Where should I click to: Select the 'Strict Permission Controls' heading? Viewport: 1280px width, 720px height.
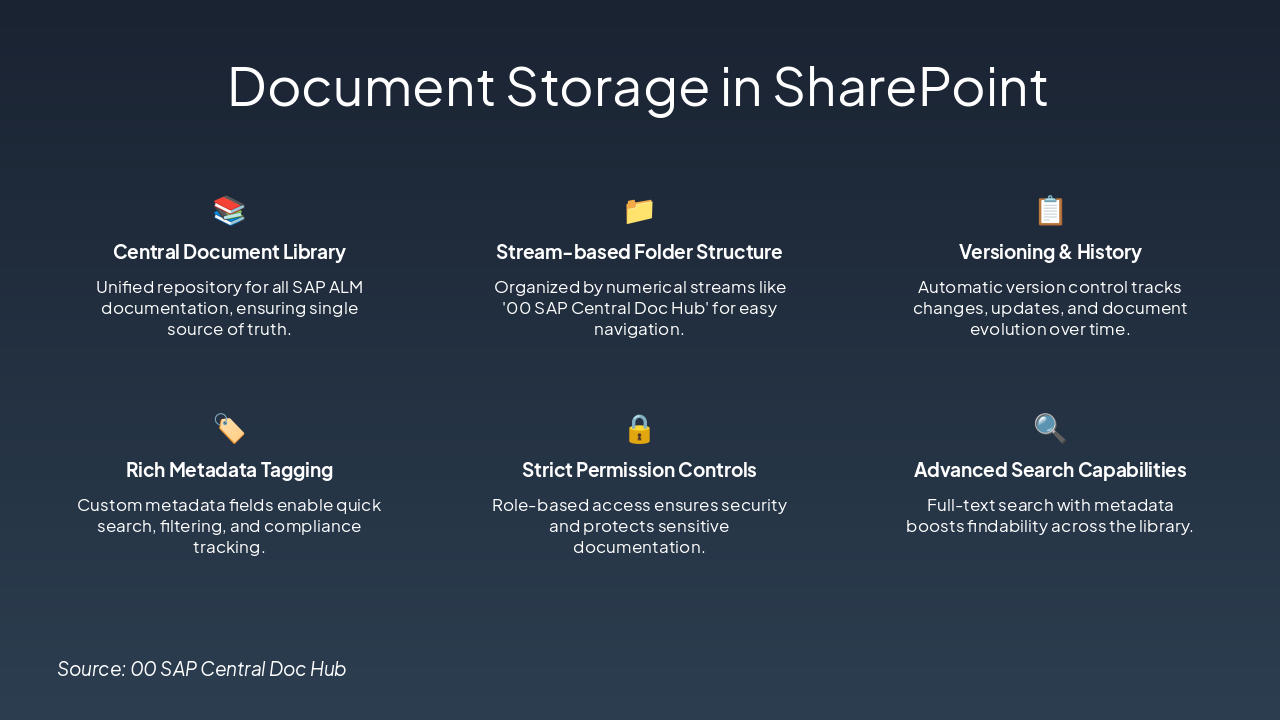tap(639, 470)
